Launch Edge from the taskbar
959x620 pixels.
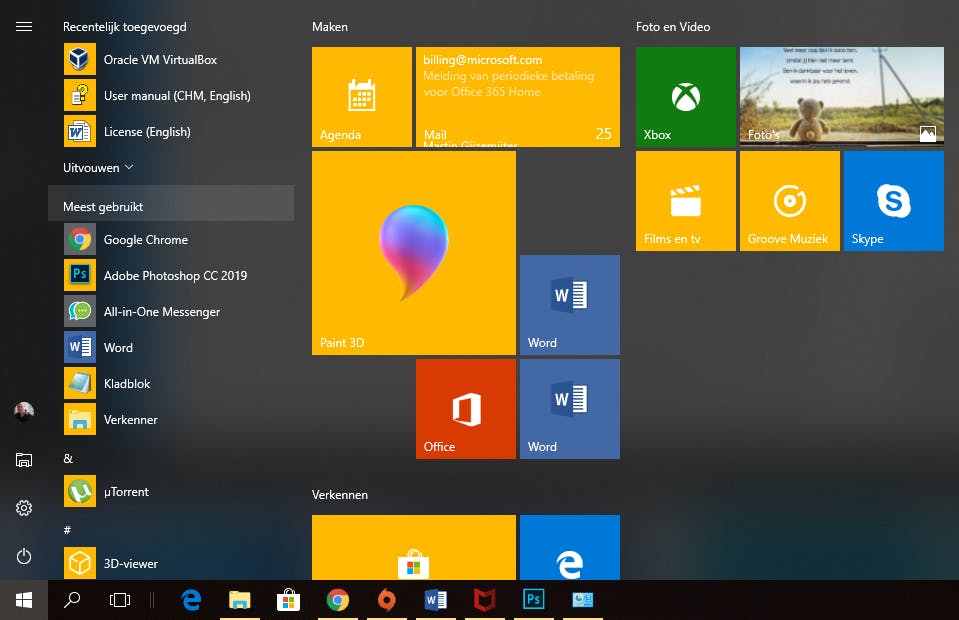[191, 600]
